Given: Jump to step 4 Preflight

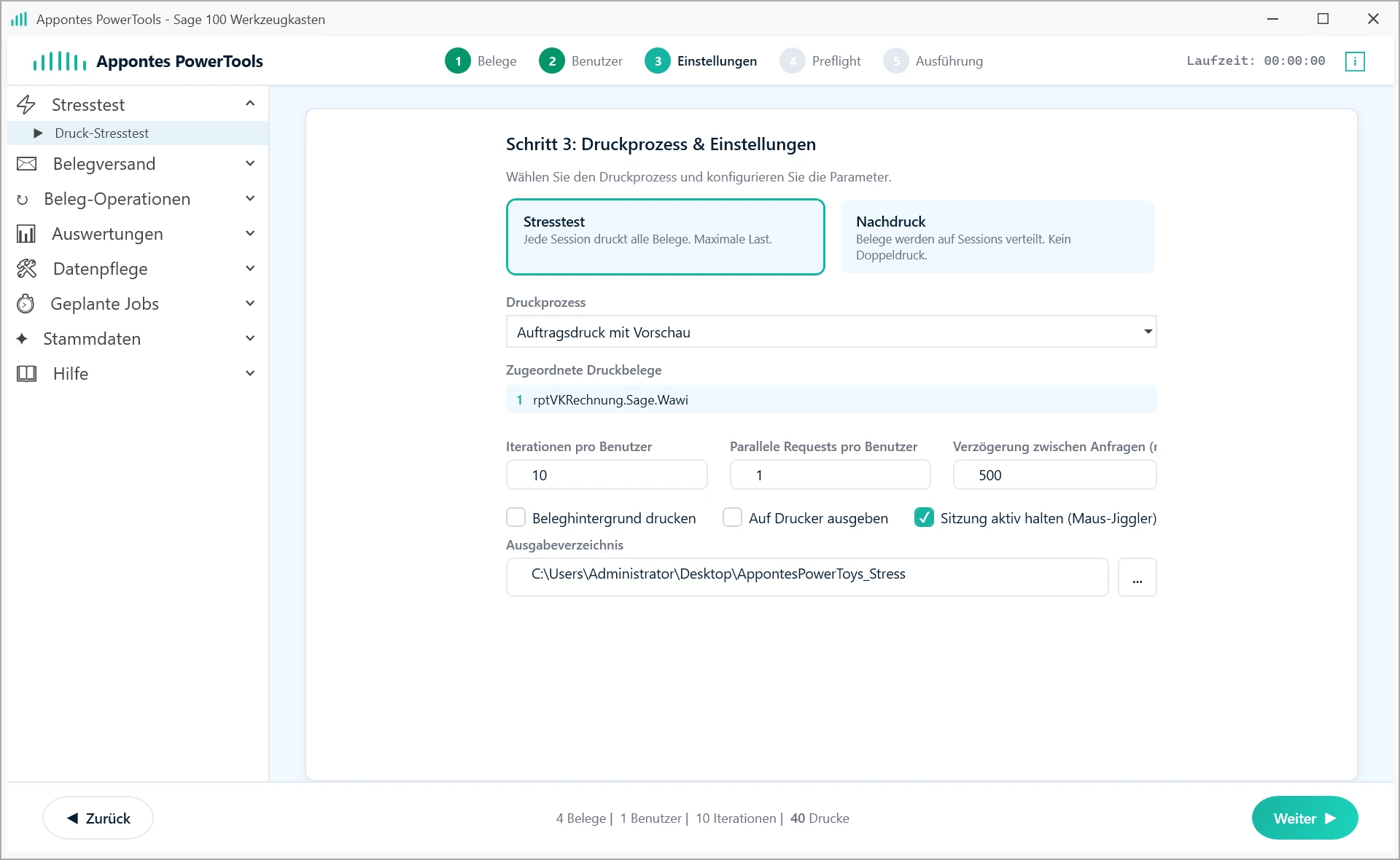Looking at the screenshot, I should pos(820,61).
